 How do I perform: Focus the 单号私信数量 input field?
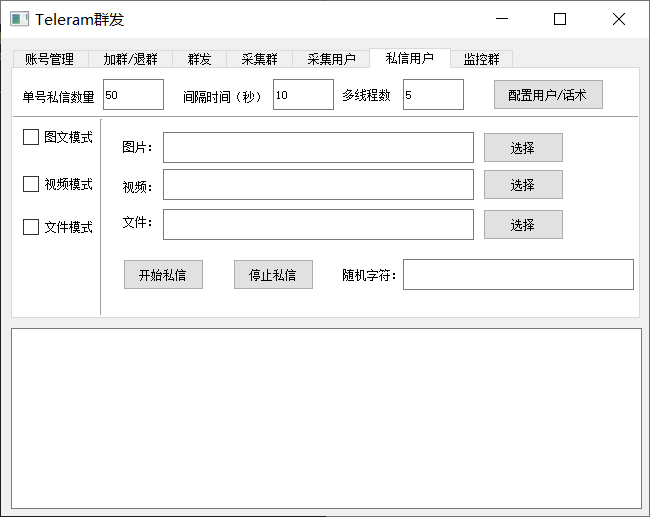click(x=133, y=95)
